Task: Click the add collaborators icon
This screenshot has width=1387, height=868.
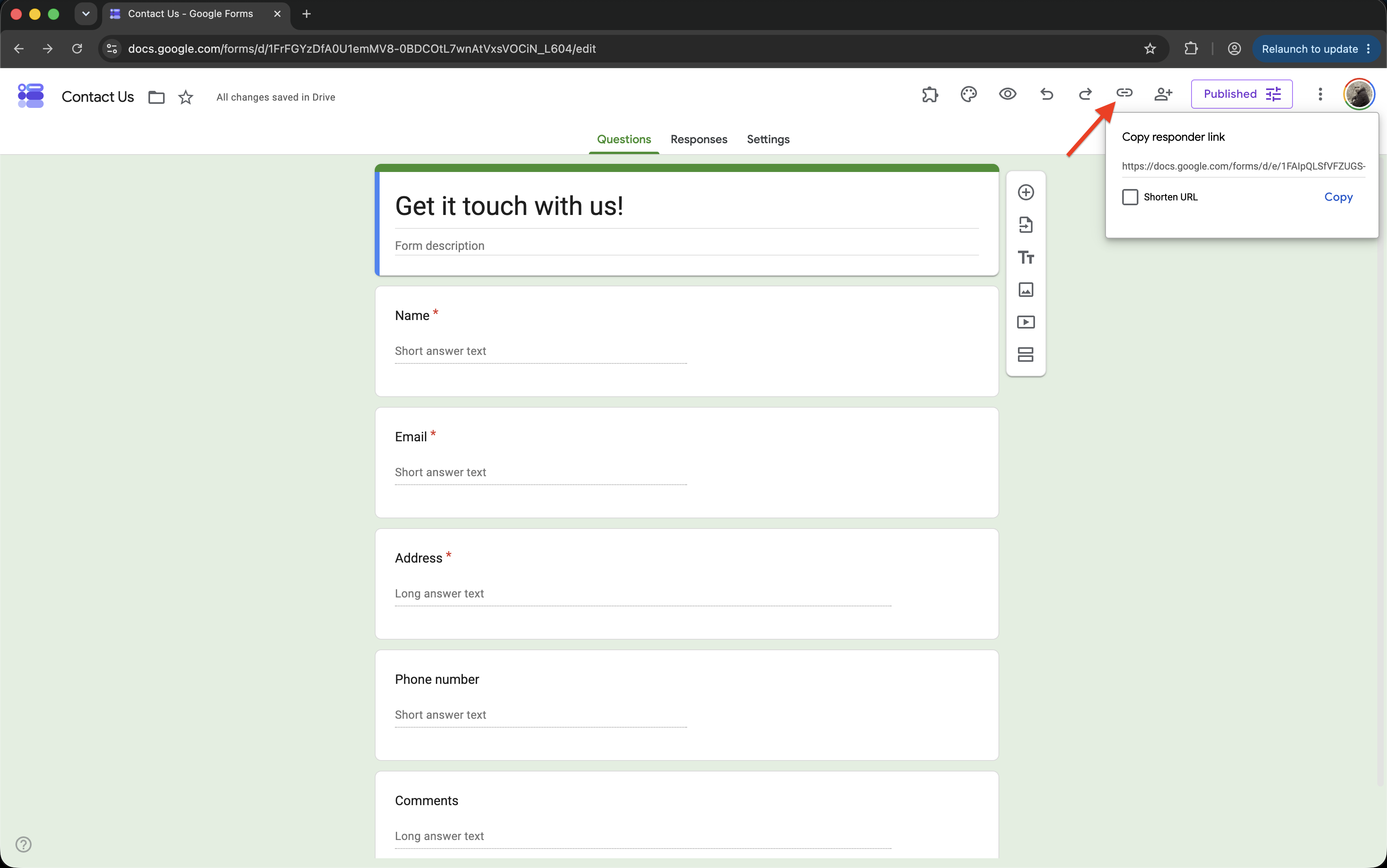Action: click(x=1163, y=94)
